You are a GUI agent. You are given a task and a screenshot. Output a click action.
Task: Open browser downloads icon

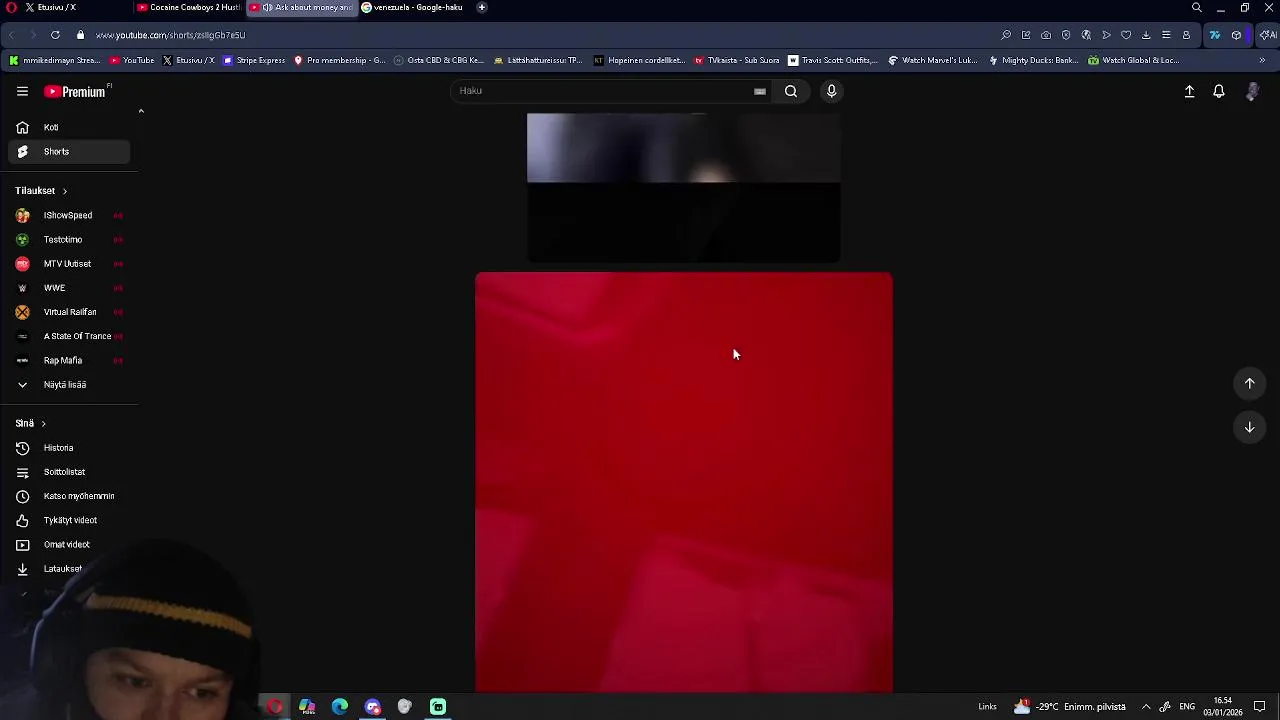click(x=1146, y=35)
